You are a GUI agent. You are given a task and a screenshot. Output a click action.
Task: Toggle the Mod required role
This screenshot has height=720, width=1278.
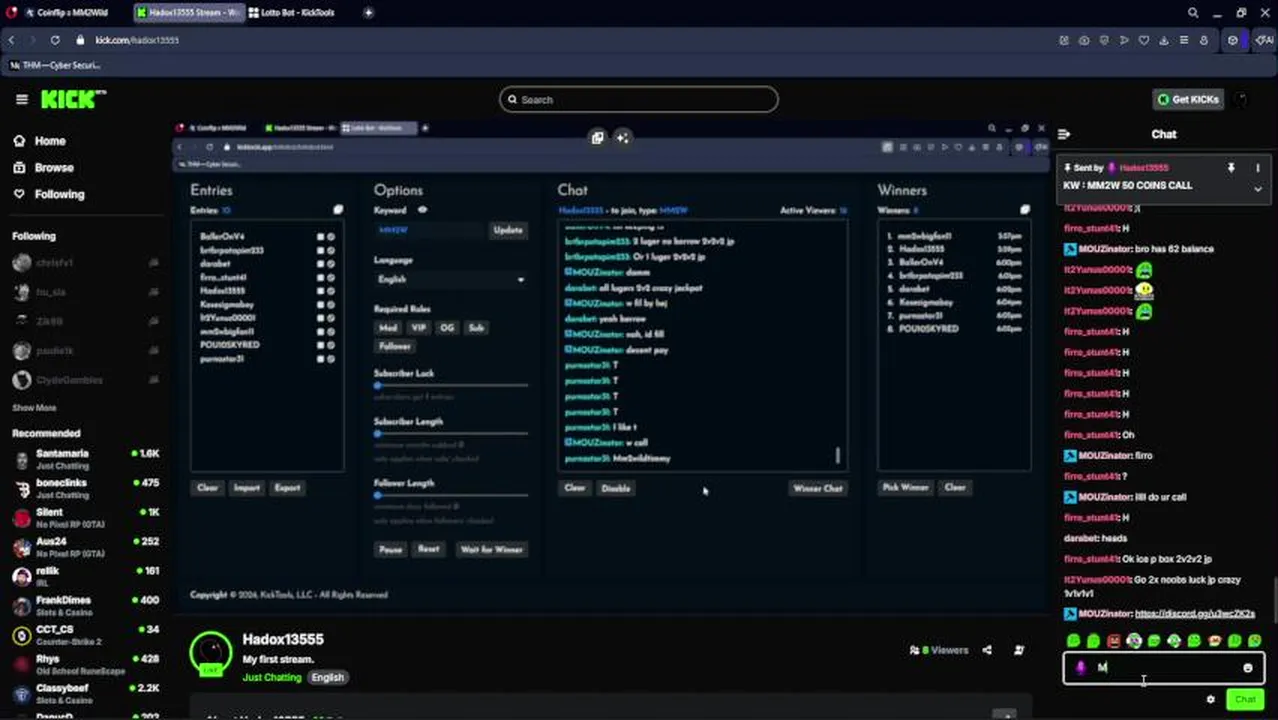click(x=387, y=328)
